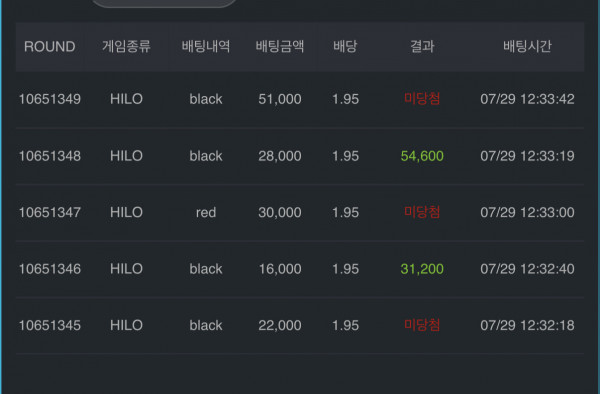Select the 게임종류 column header
The width and height of the screenshot is (600, 394).
(x=126, y=47)
